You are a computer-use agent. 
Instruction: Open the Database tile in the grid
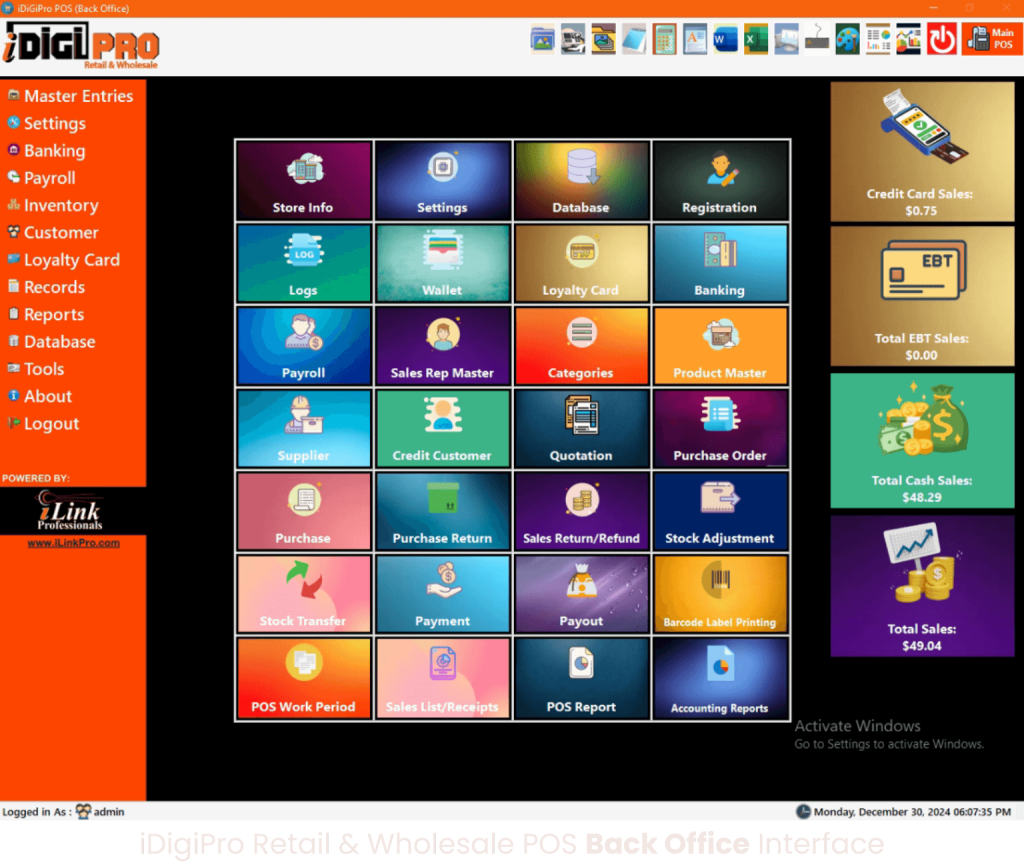point(581,180)
